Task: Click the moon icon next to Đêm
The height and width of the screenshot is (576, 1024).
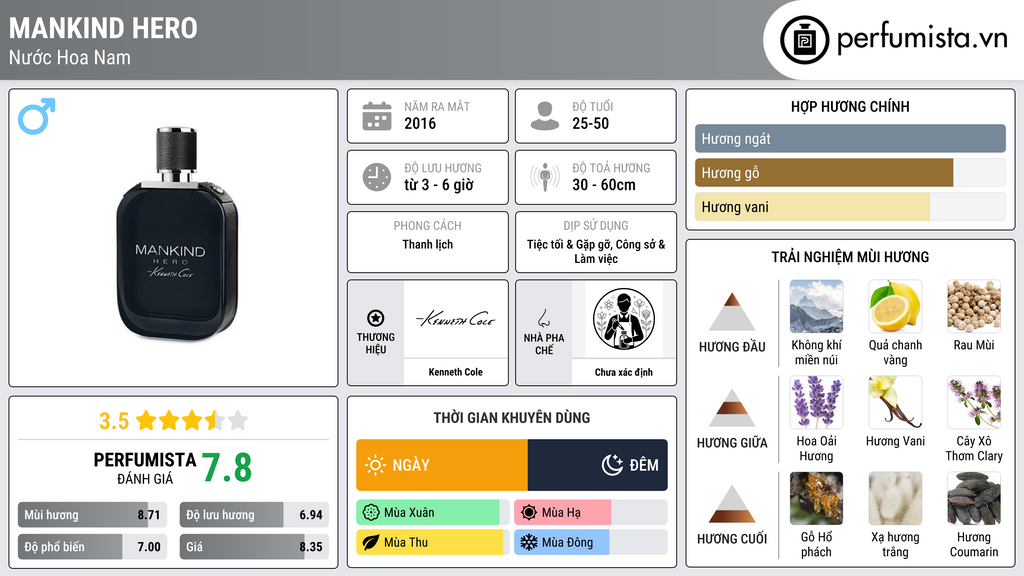Action: tap(612, 465)
